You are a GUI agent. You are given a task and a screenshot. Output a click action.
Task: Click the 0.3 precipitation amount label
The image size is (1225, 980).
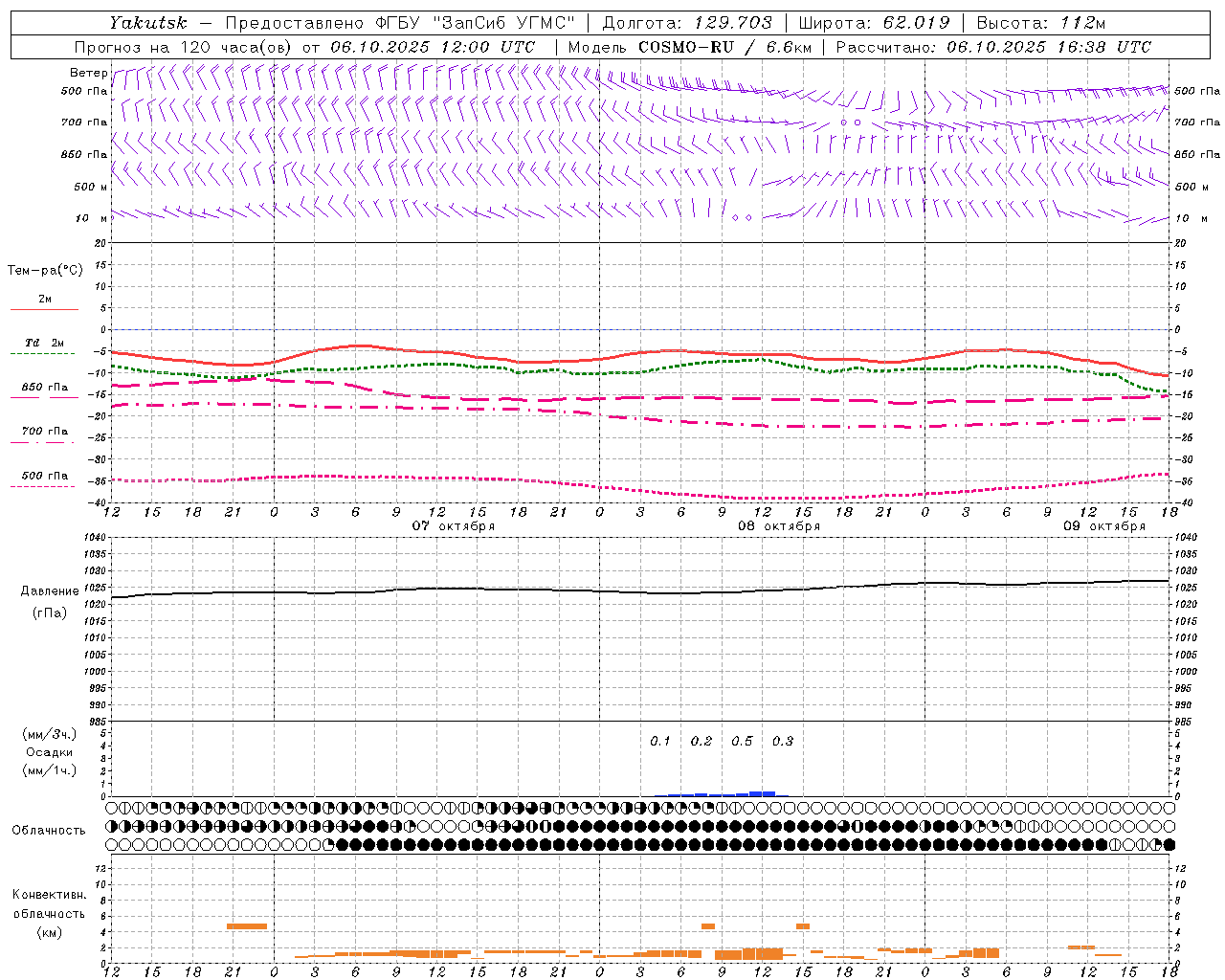pyautogui.click(x=783, y=742)
